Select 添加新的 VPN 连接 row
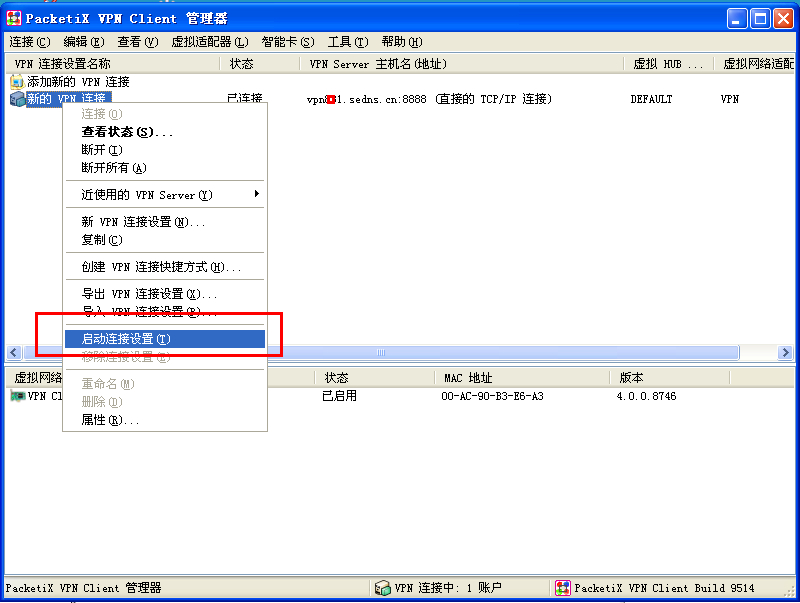The image size is (800, 603). tap(78, 82)
